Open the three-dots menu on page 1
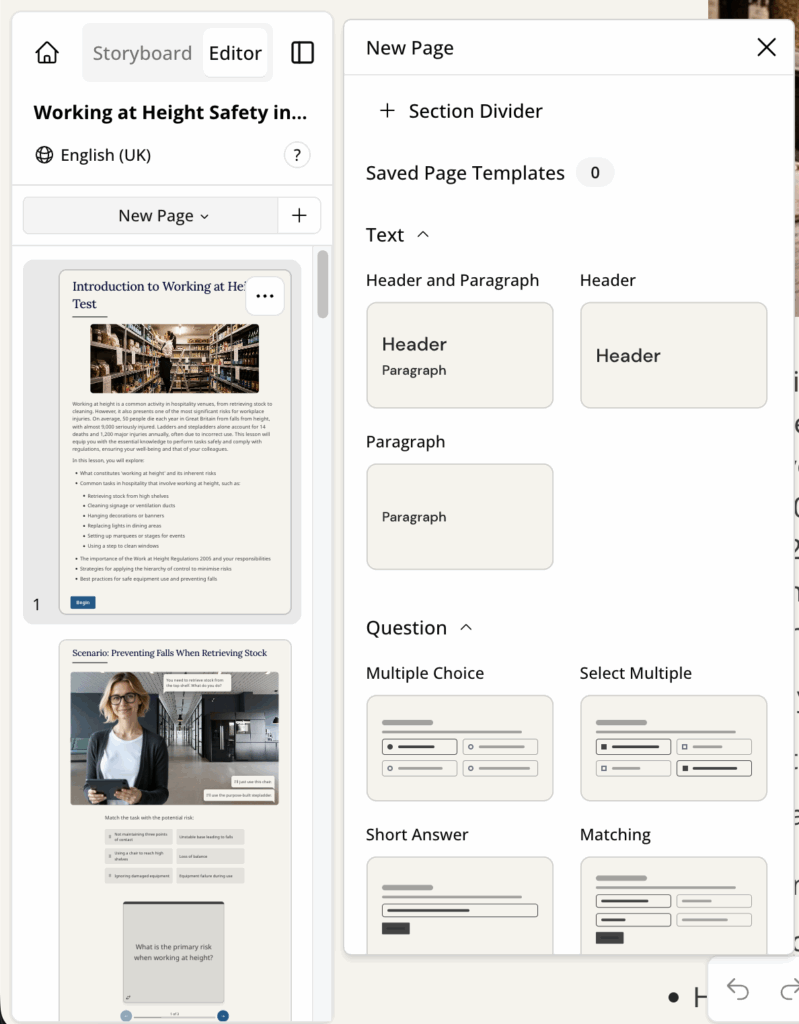 pyautogui.click(x=265, y=296)
